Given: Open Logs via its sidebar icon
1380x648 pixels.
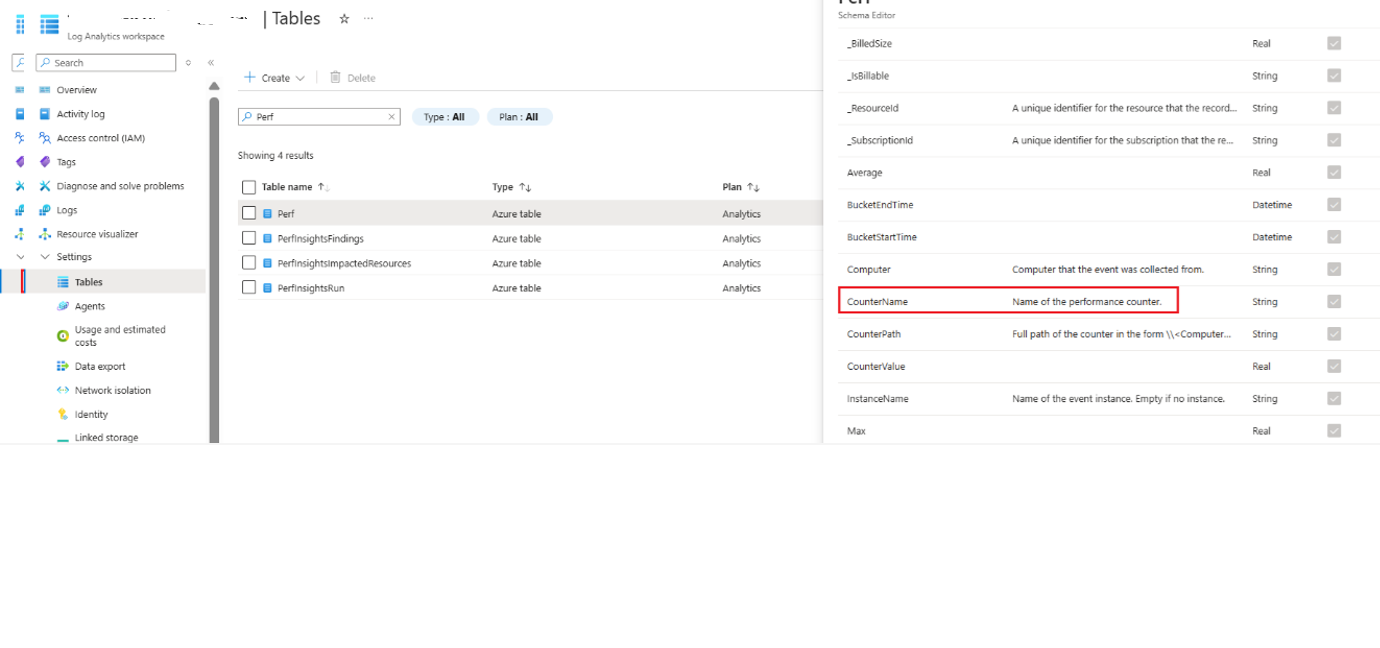Looking at the screenshot, I should (45, 210).
